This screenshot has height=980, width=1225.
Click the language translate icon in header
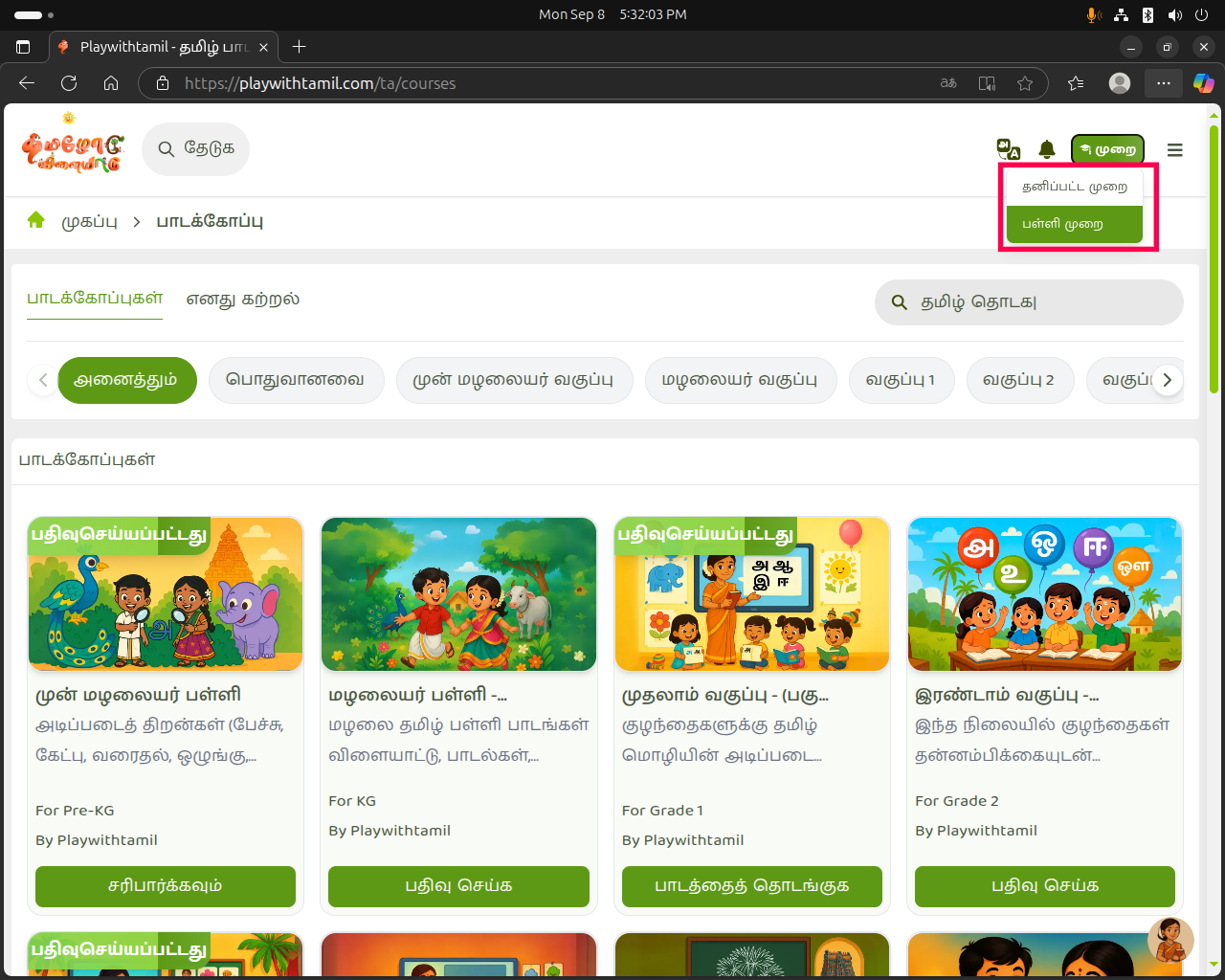tap(1008, 149)
